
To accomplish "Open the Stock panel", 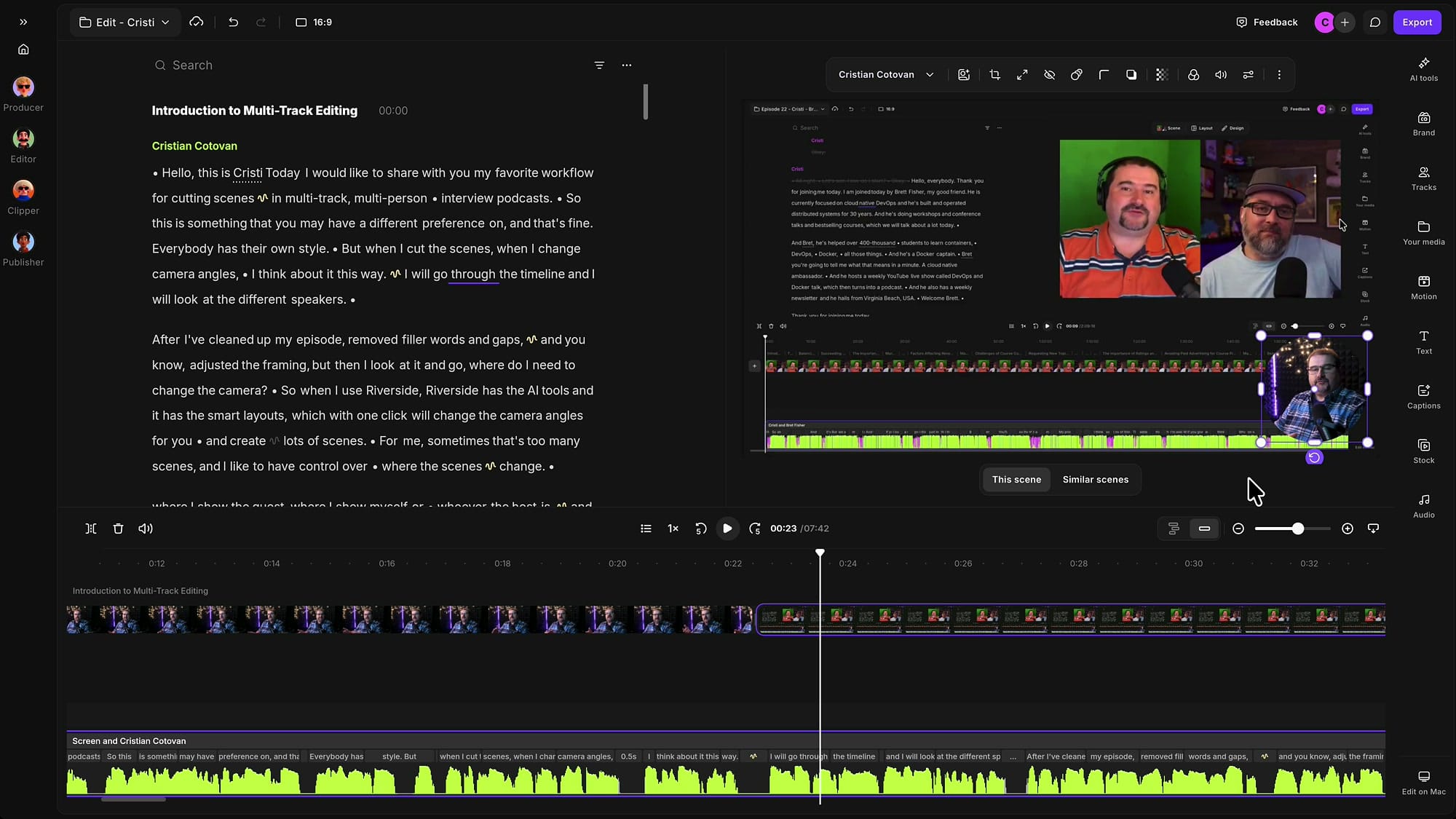I will click(1423, 451).
